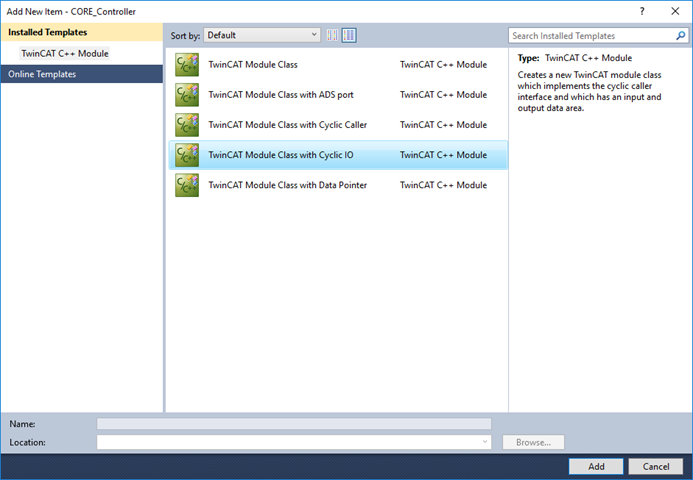This screenshot has height=480, width=693.
Task: Expand the Location dropdown arrow
Action: click(x=485, y=442)
